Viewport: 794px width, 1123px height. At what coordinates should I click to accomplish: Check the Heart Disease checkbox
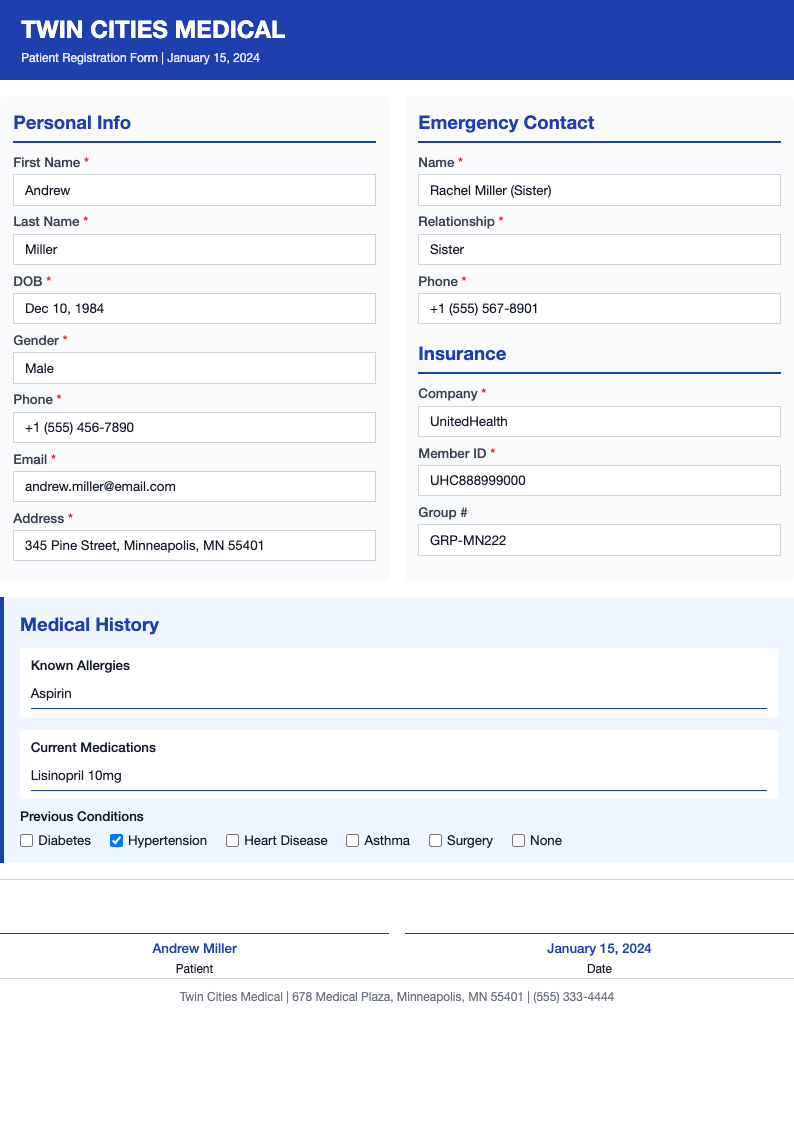tap(232, 840)
